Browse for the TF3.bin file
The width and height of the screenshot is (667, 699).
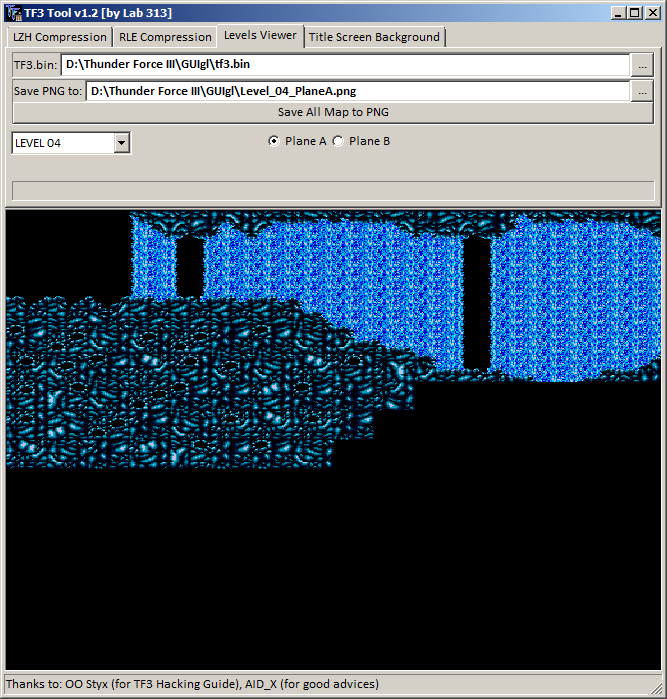coord(642,65)
